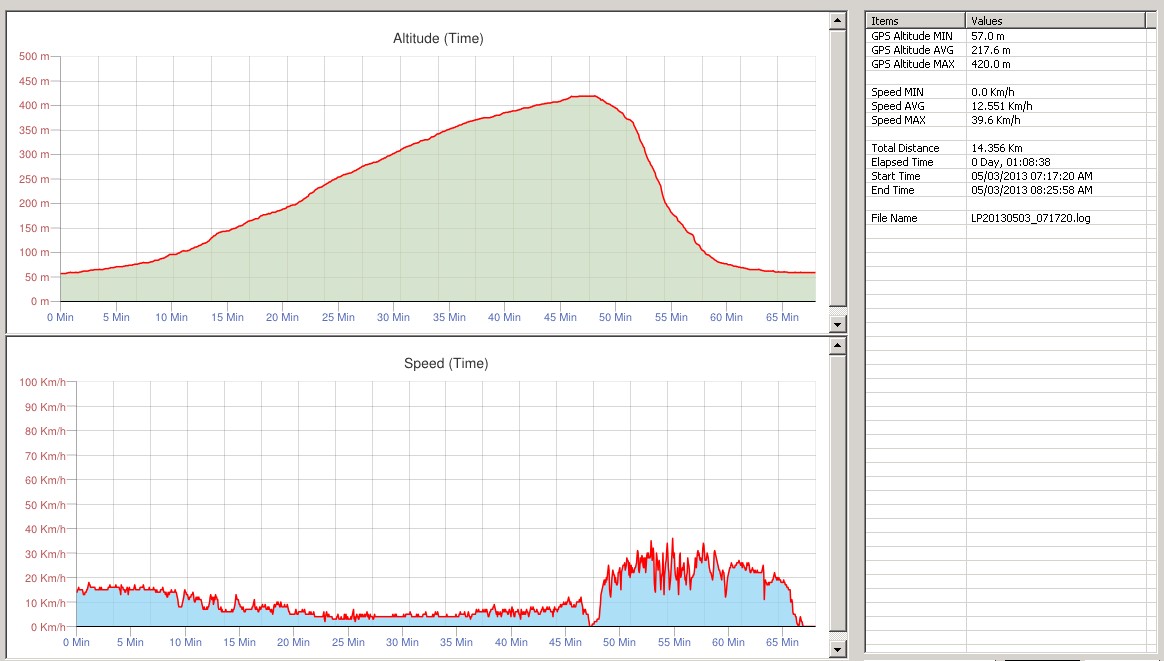Click the LP20130503_071720.log file name value
Viewport: 1164px width, 661px height.
coord(1031,218)
